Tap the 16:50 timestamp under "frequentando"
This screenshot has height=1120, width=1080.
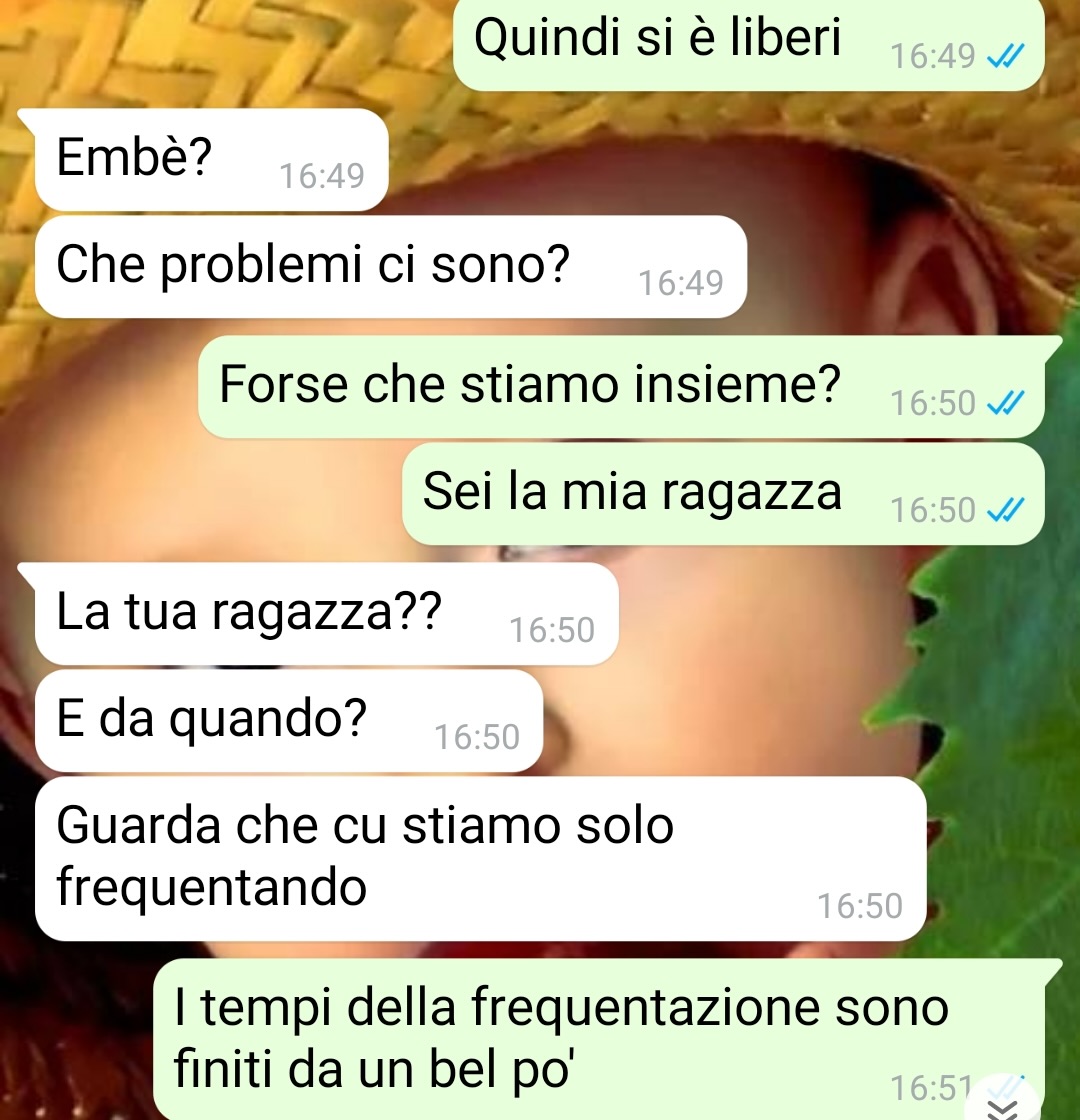pyautogui.click(x=860, y=906)
